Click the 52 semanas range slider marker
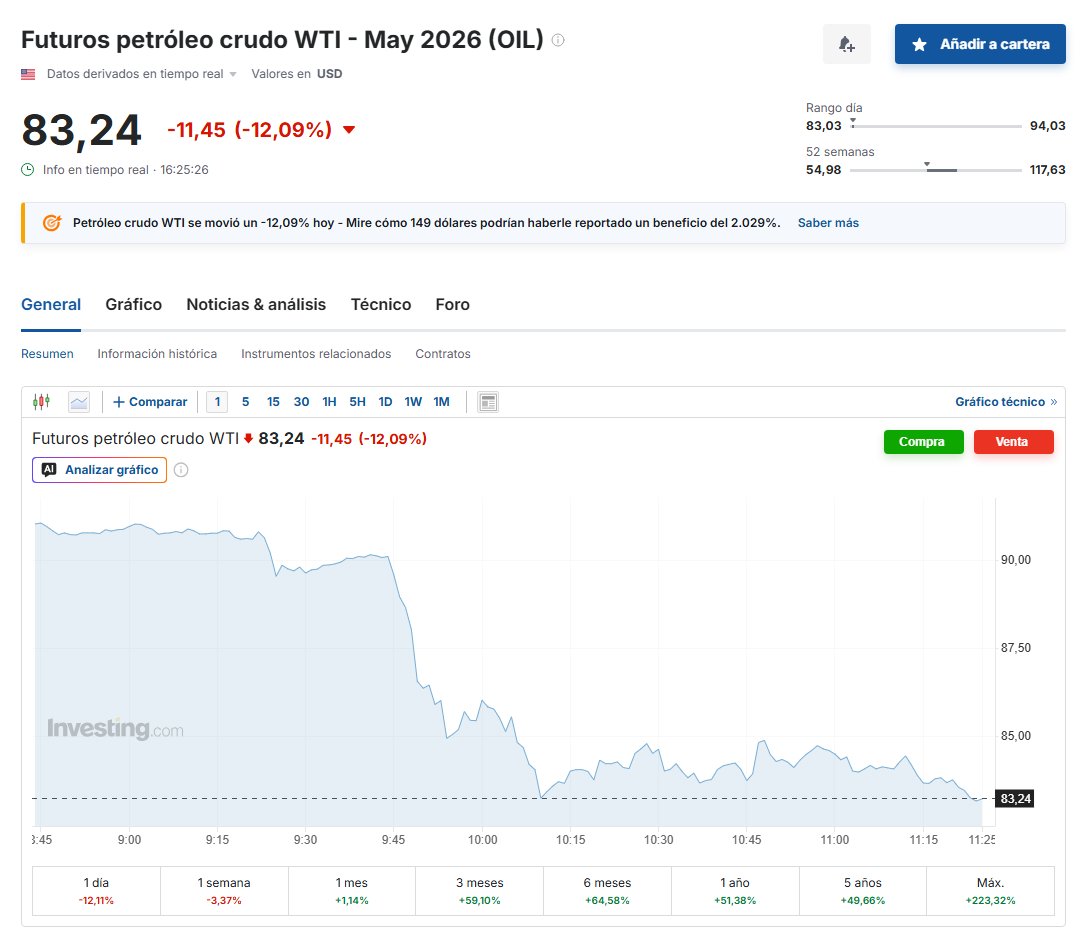This screenshot has width=1088, height=928. point(927,165)
